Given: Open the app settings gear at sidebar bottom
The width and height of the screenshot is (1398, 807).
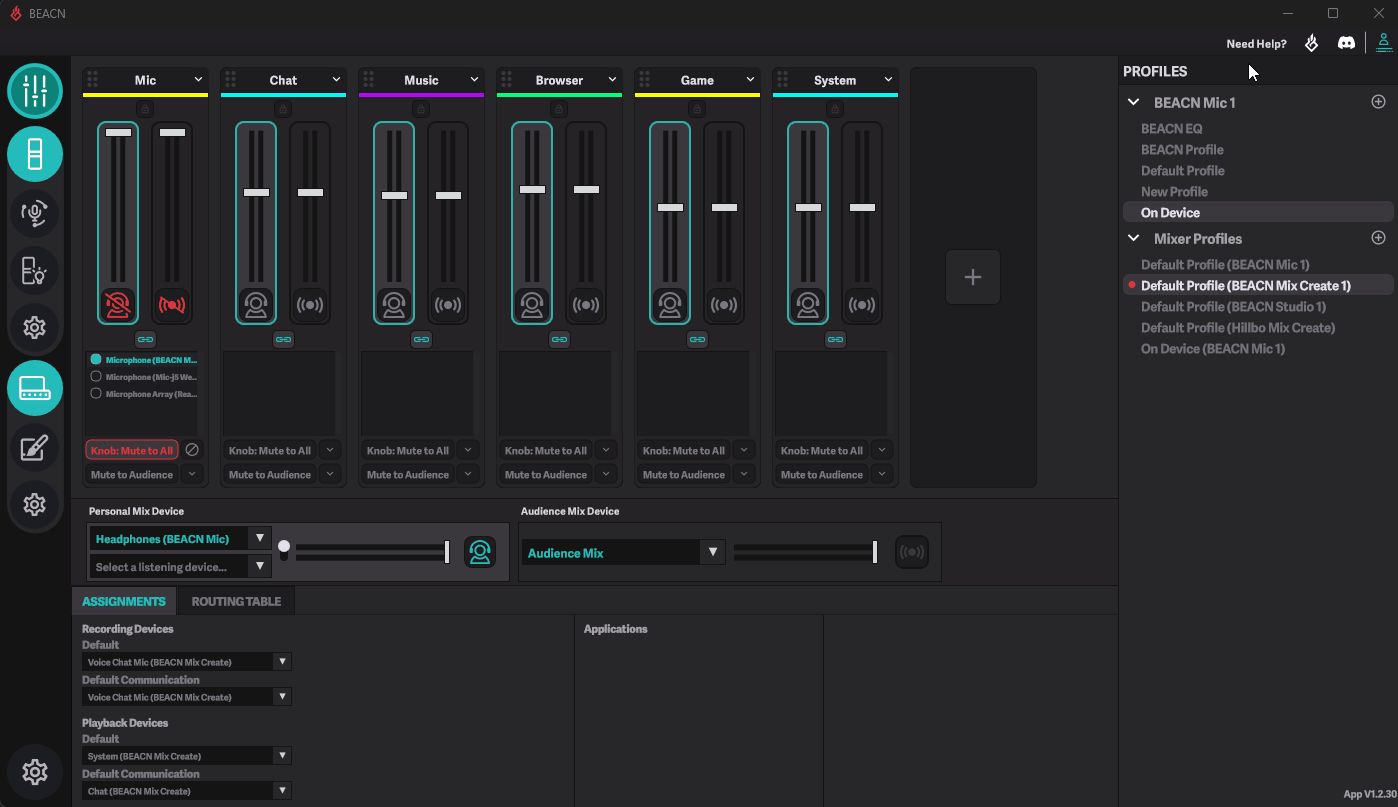Looking at the screenshot, I should coord(35,772).
